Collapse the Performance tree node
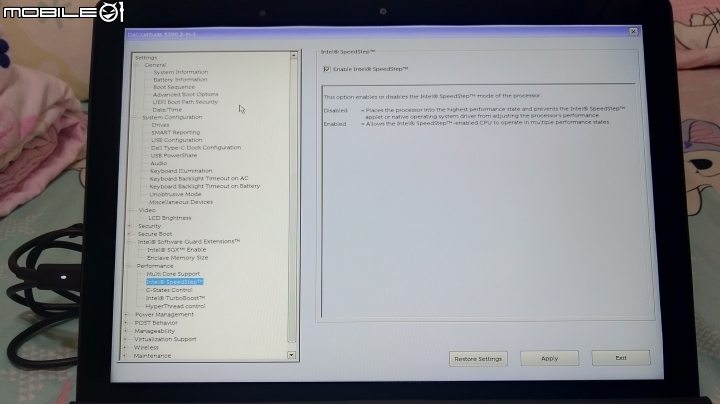Image resolution: width=720 pixels, height=404 pixels. (129, 266)
